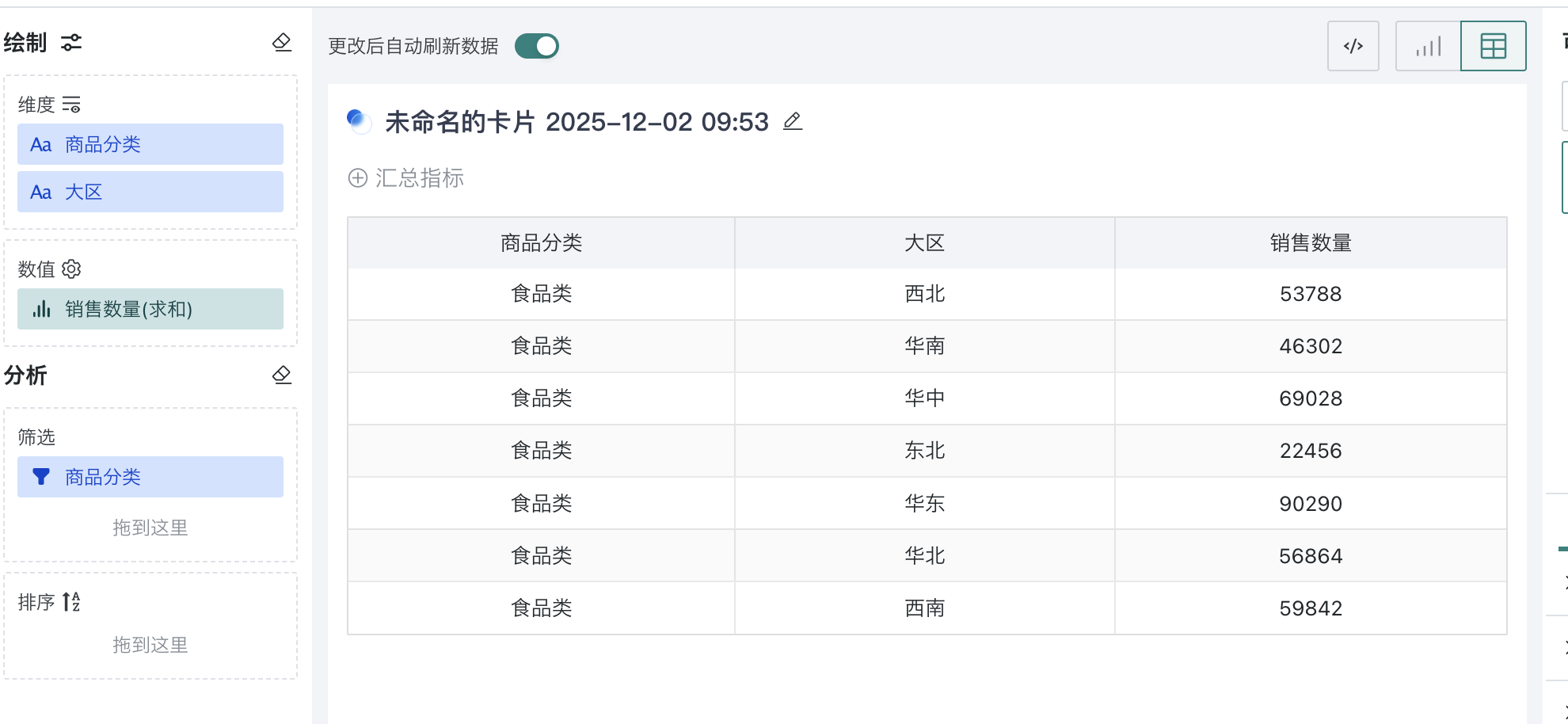This screenshot has height=724, width=1568.
Task: Click the funnel icon on 商品分类 filter chip
Action: 41,477
